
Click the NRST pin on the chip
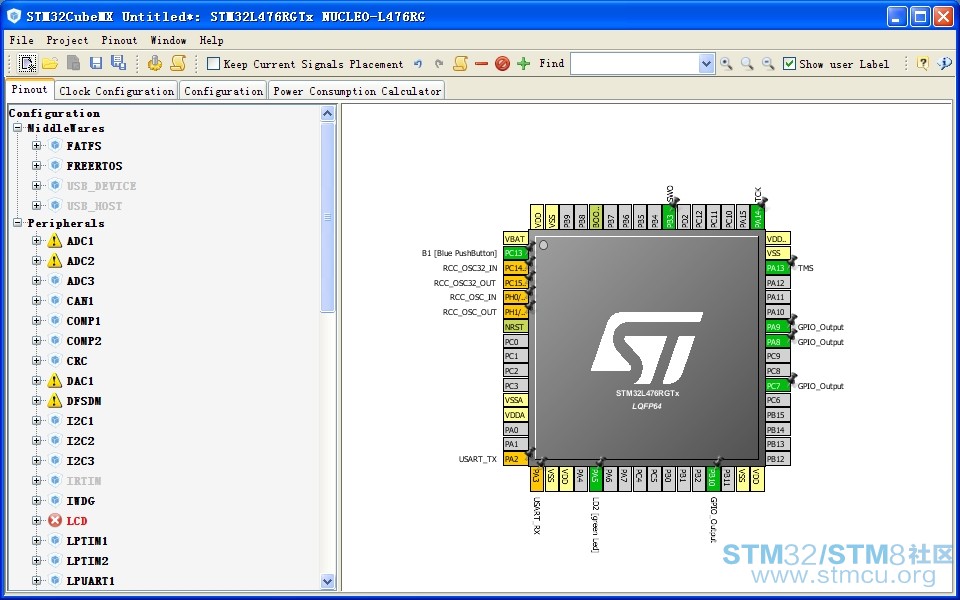[x=516, y=327]
